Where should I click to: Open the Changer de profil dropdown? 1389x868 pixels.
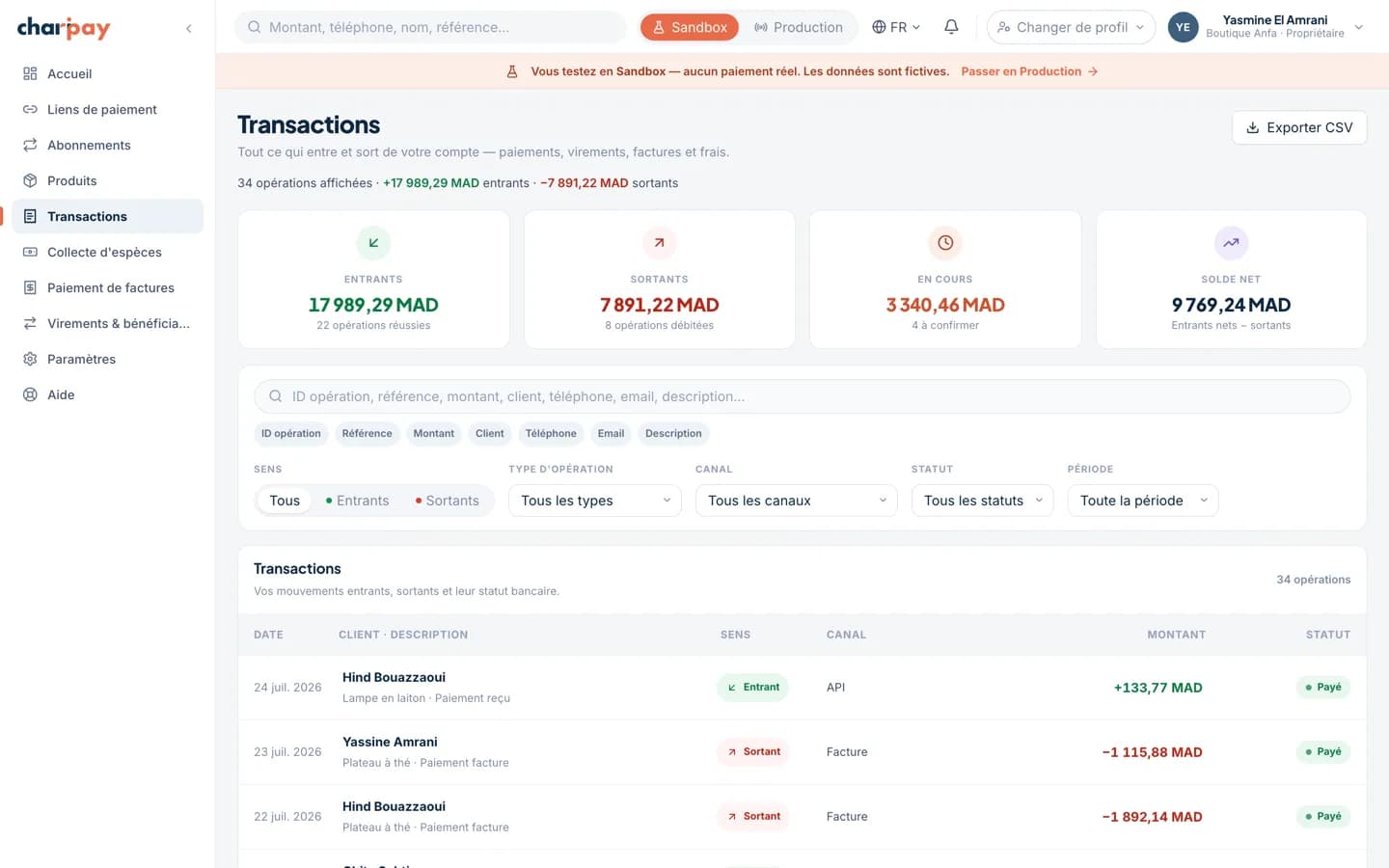coord(1071,27)
